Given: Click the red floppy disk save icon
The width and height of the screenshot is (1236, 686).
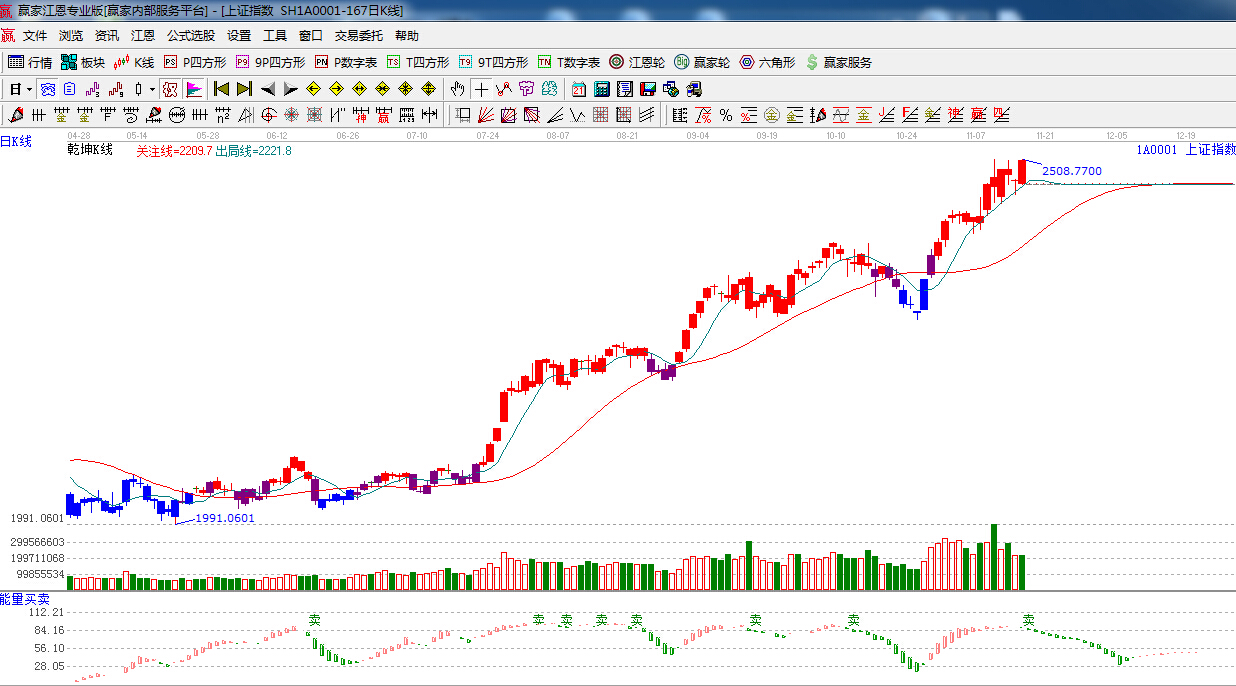Looking at the screenshot, I should click(x=647, y=89).
